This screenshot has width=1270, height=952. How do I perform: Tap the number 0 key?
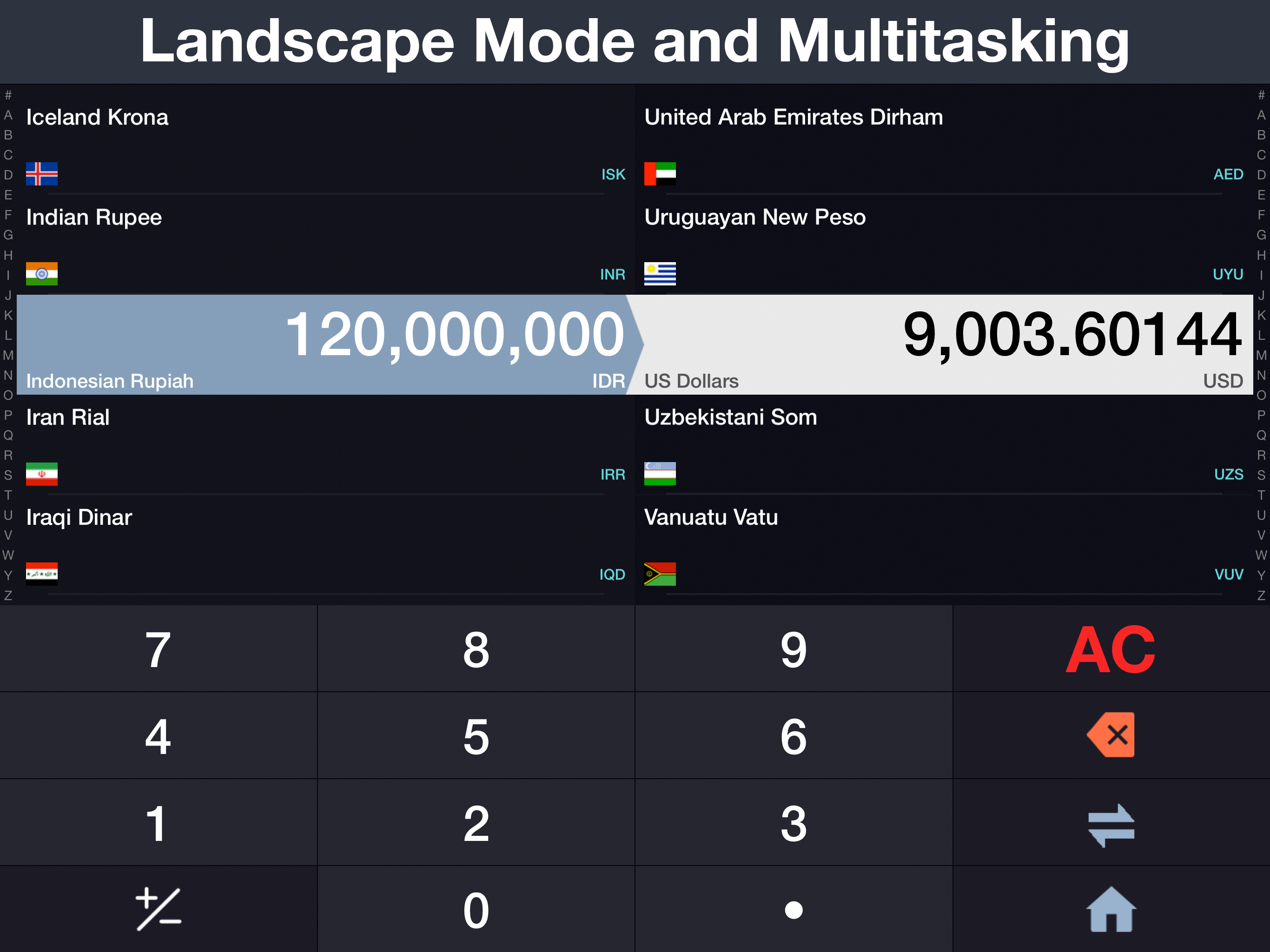[x=476, y=910]
